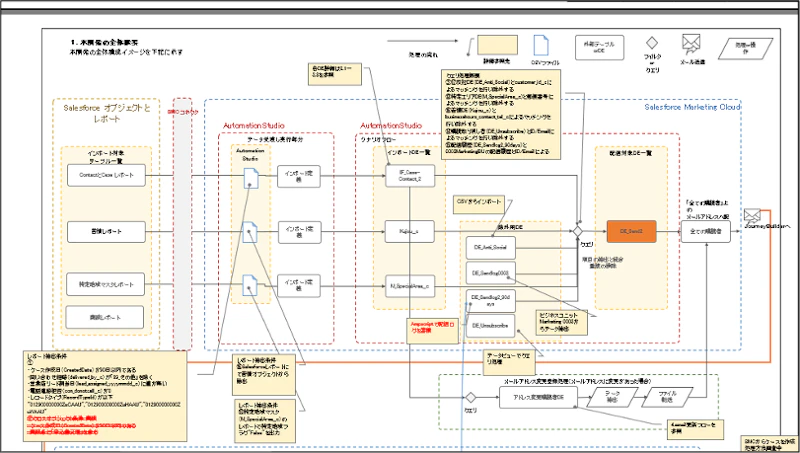Click the Salesforce オブジェクトとレポート heading
Viewport: 800px width, 453px height.
coord(107,113)
